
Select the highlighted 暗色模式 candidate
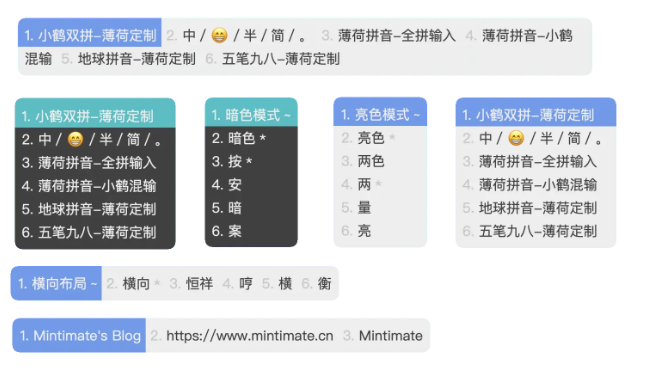click(x=251, y=112)
